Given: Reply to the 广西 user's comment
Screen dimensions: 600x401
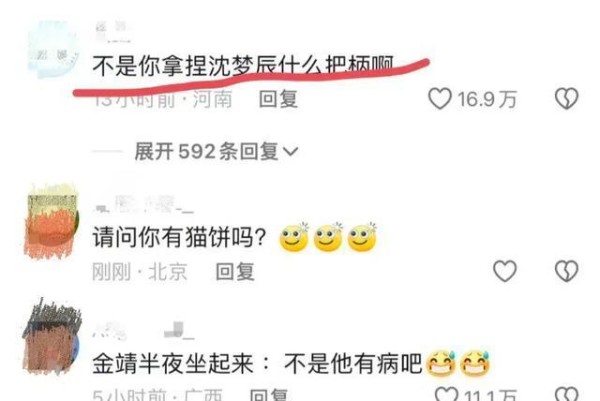Looking at the screenshot, I should [x=269, y=395].
